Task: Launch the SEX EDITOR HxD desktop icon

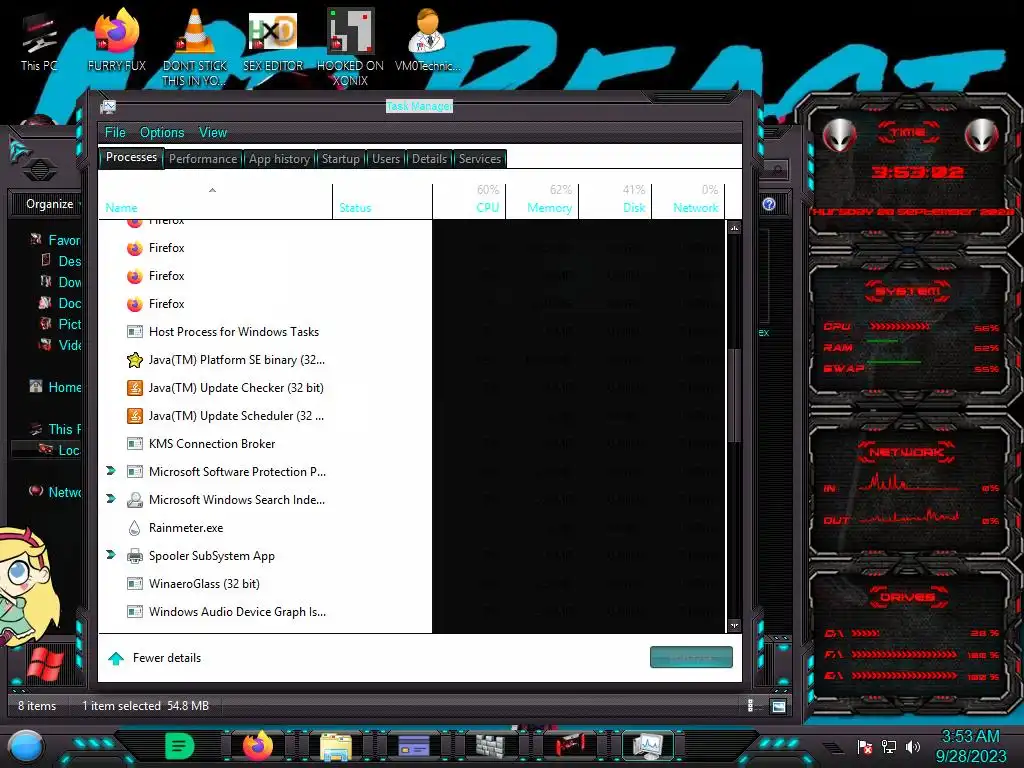Action: click(x=273, y=39)
